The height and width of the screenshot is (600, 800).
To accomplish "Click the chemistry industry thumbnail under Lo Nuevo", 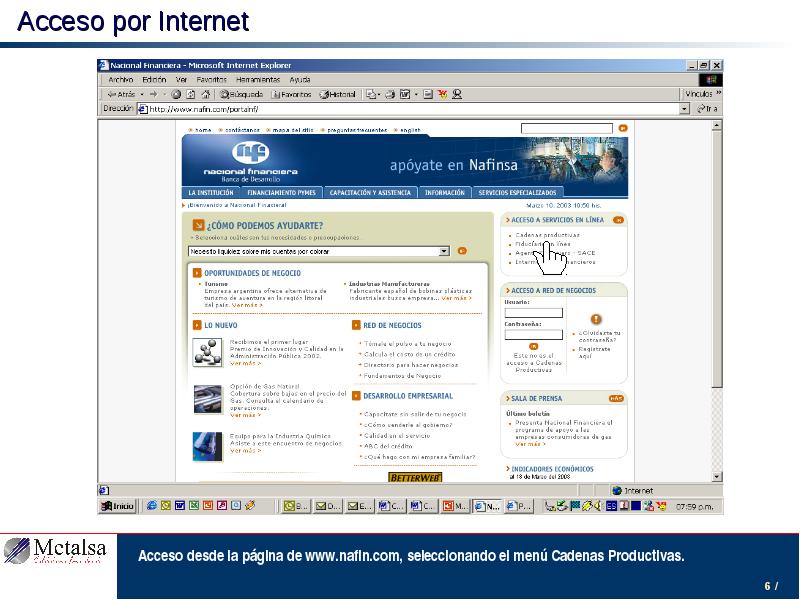I will pyautogui.click(x=208, y=446).
